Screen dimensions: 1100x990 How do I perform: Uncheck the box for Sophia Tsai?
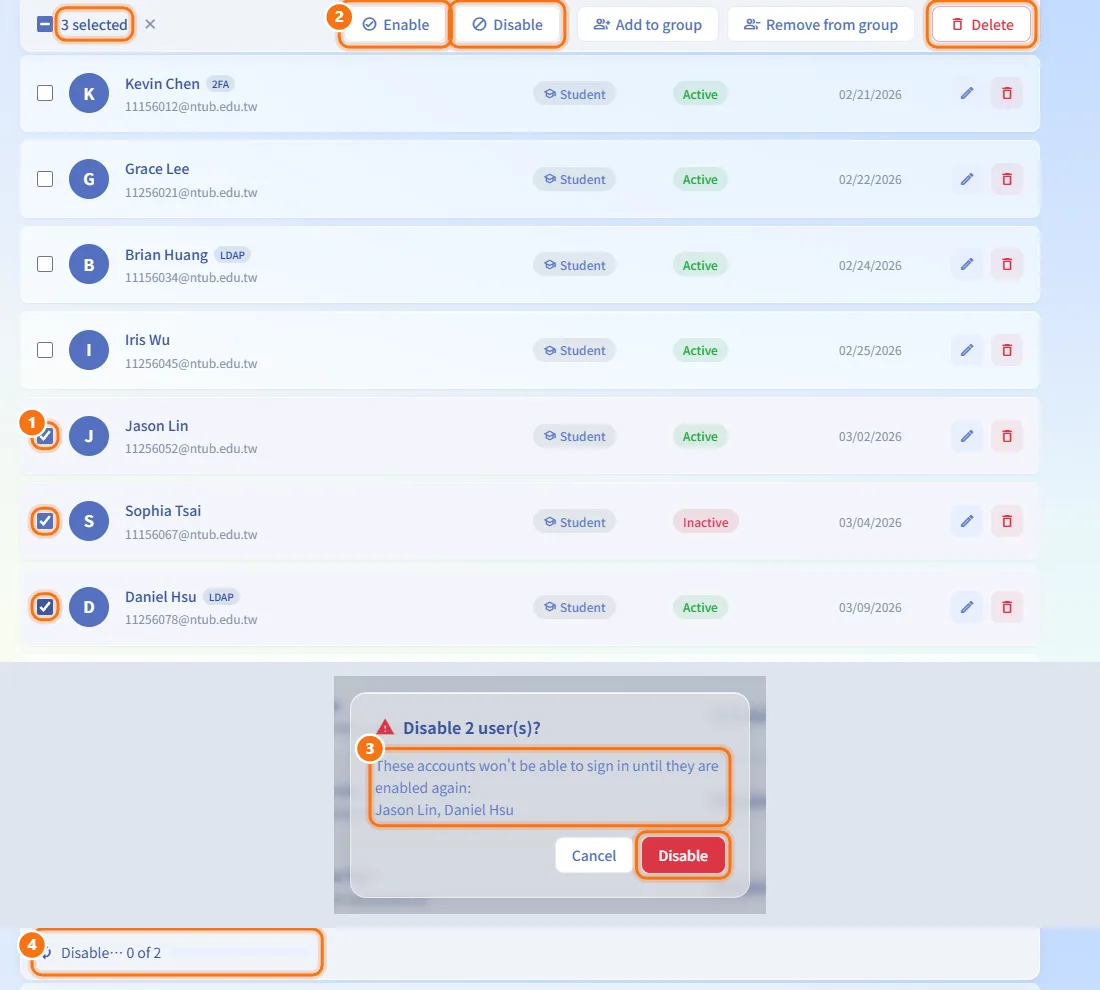pos(45,521)
